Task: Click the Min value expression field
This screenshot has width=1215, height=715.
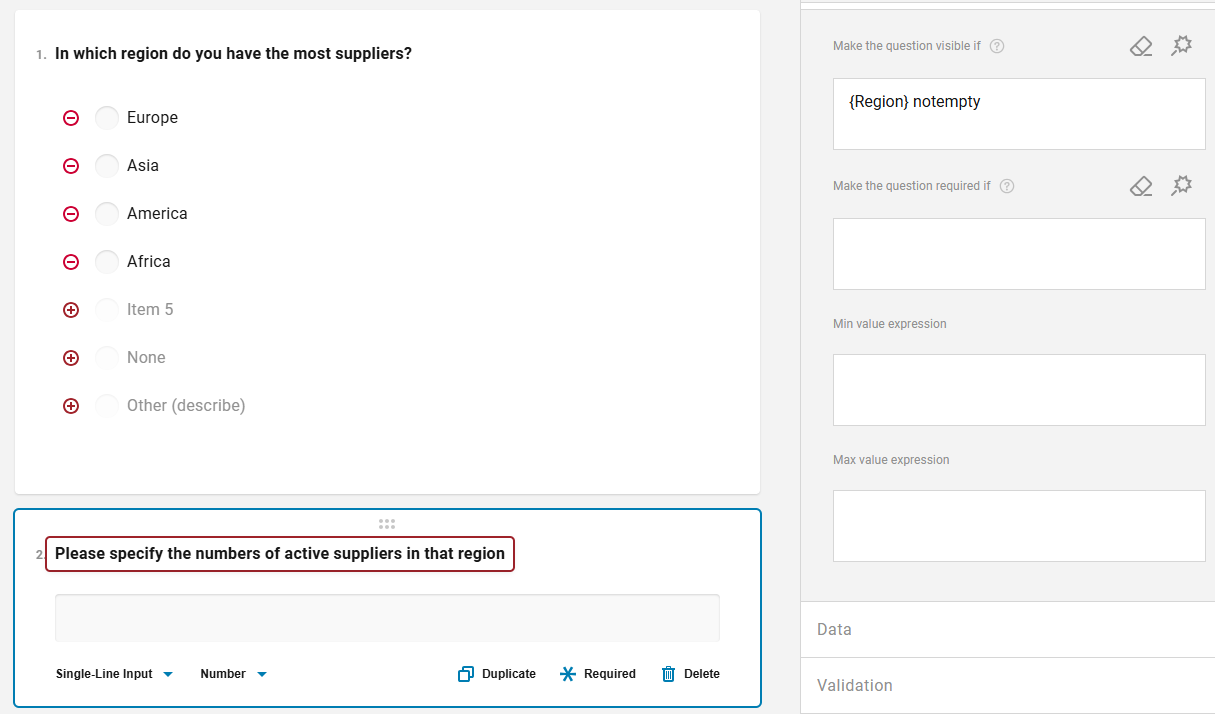Action: [x=1019, y=389]
